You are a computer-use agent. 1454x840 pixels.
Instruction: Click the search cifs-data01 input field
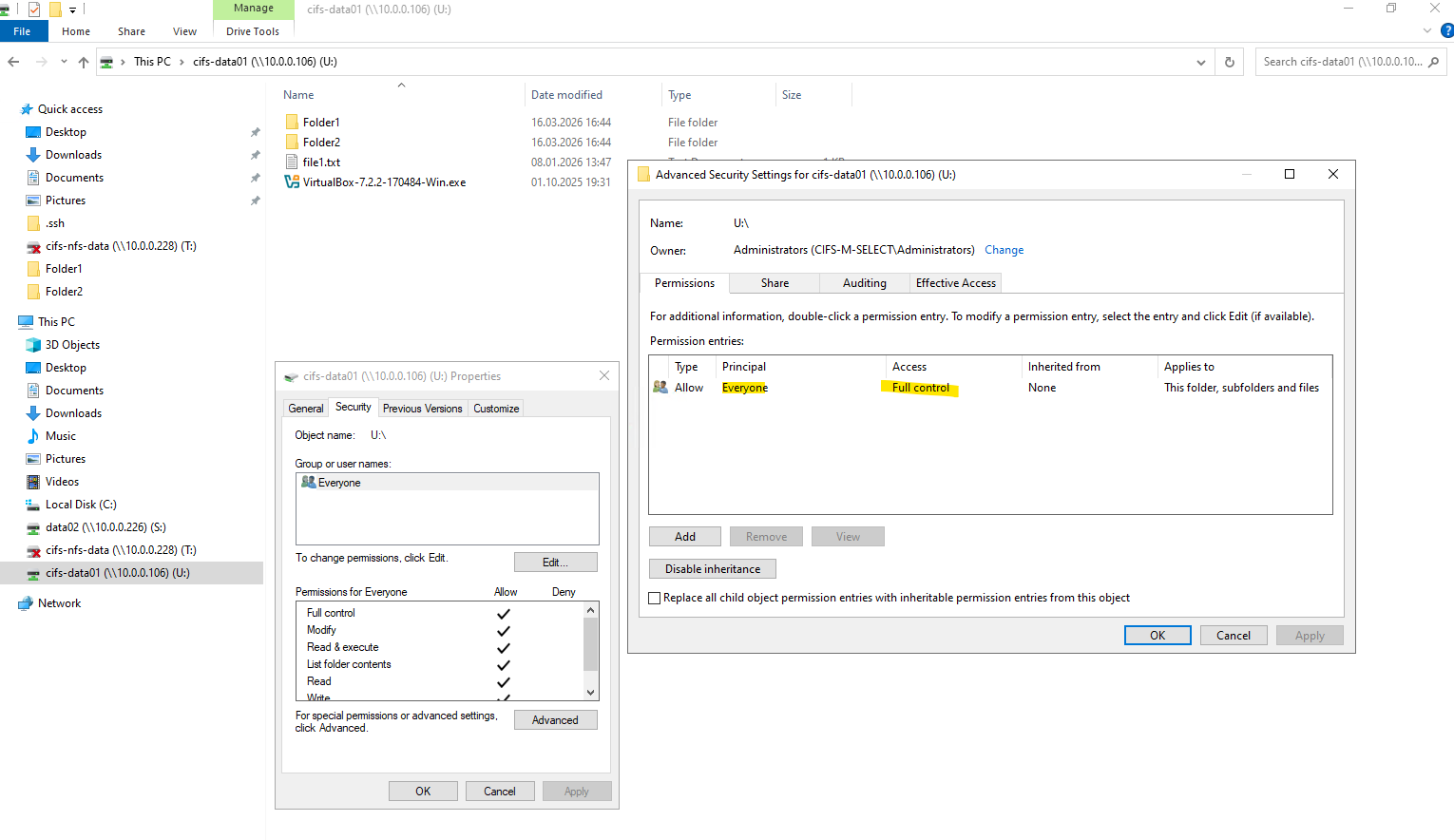pyautogui.click(x=1340, y=62)
